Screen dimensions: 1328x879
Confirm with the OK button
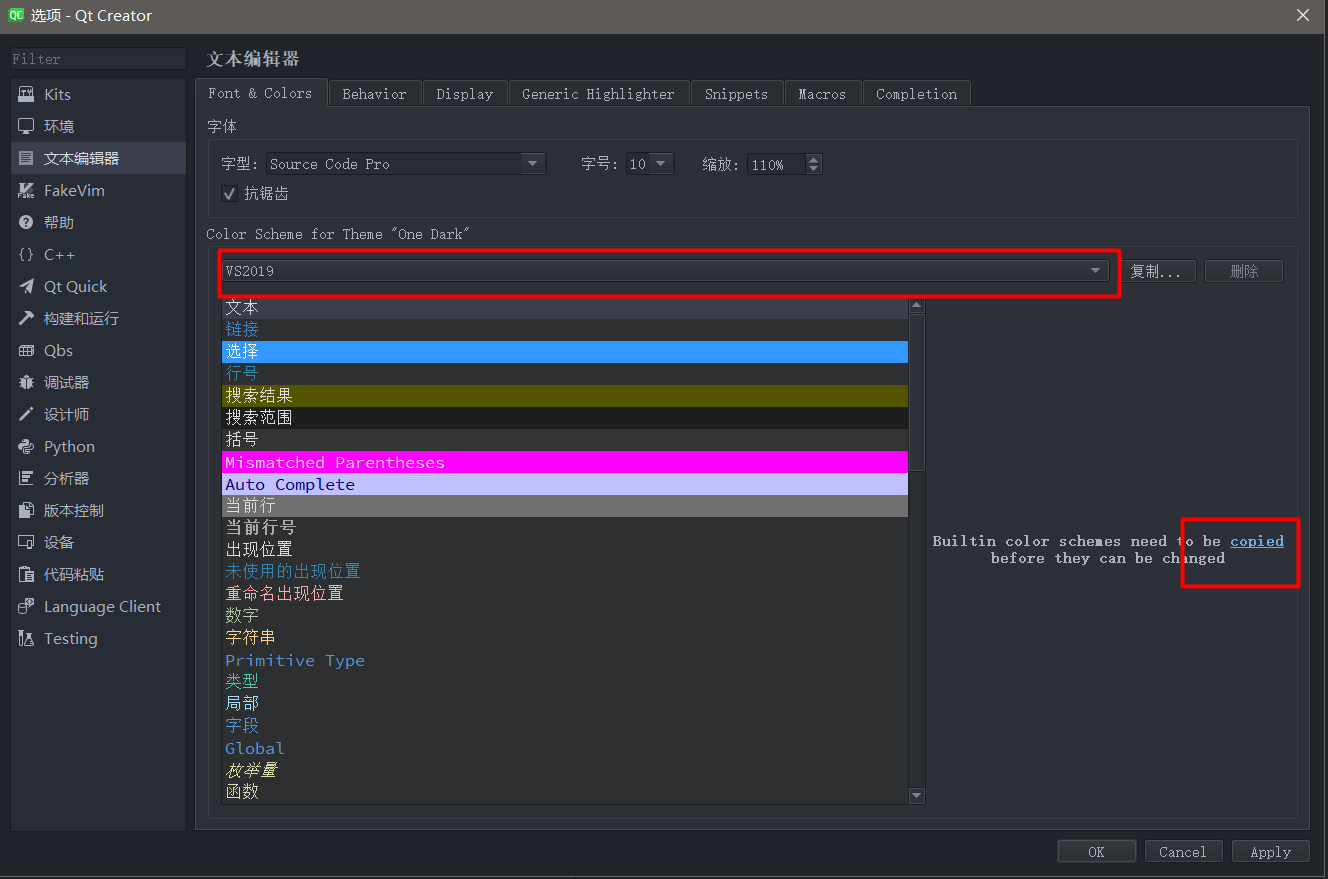(1096, 852)
